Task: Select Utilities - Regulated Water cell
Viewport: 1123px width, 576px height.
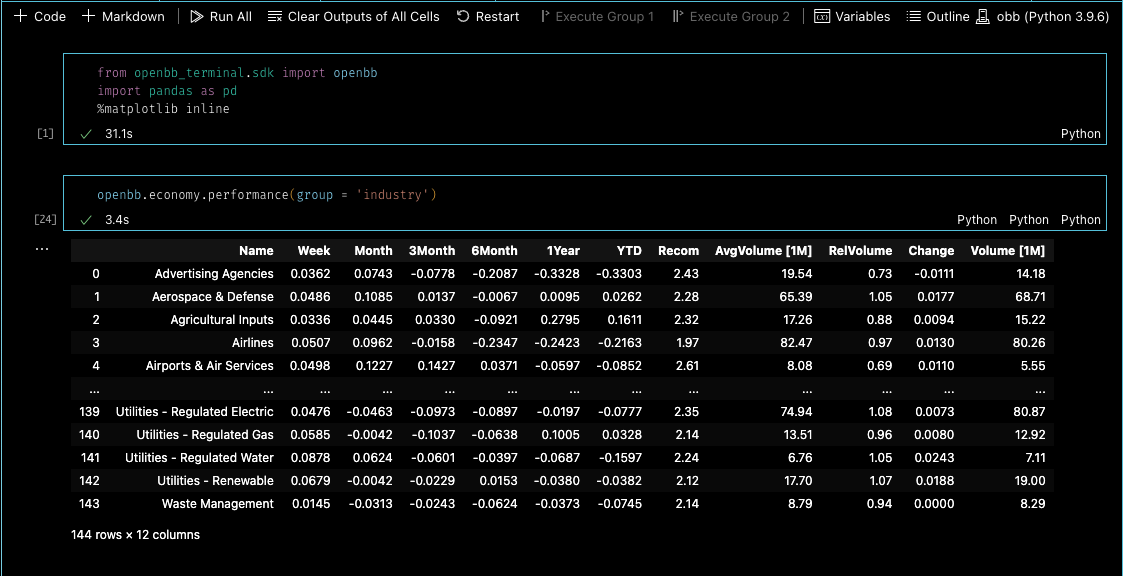Action: (x=199, y=457)
